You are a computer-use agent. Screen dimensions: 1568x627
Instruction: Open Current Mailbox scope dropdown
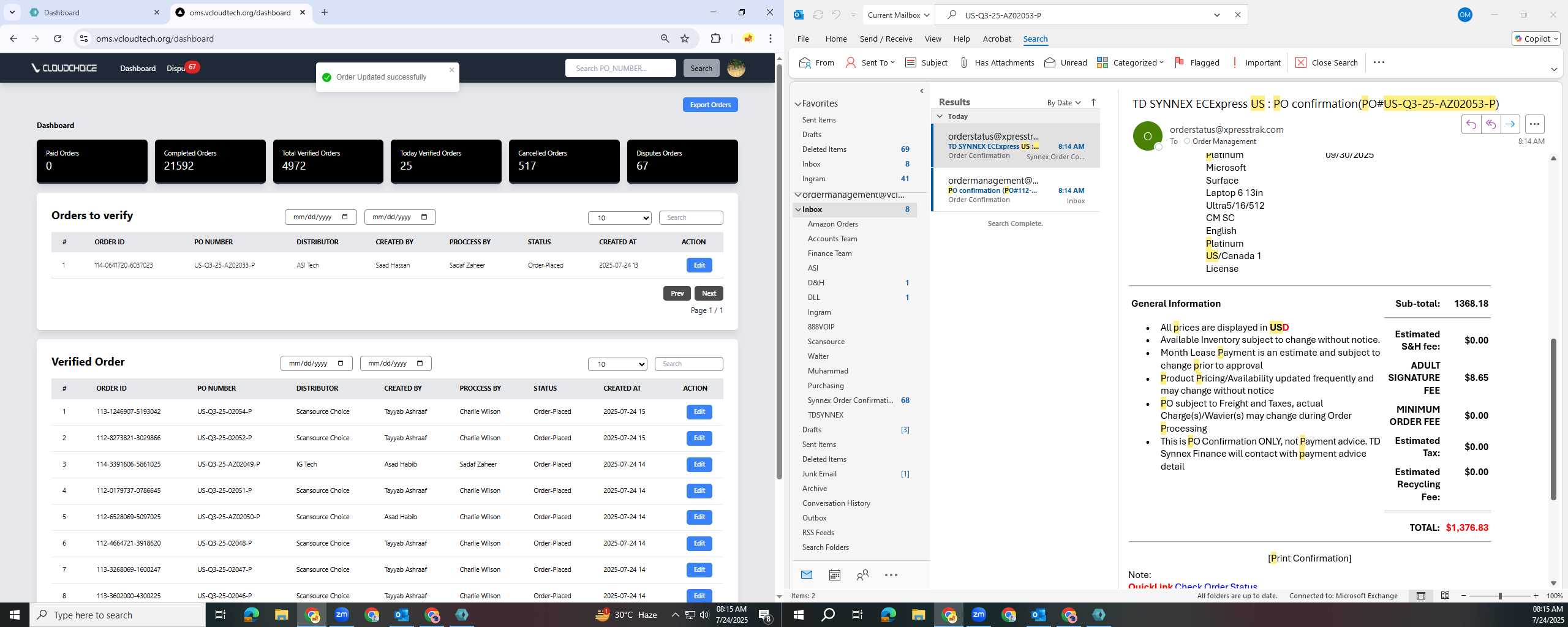click(898, 15)
